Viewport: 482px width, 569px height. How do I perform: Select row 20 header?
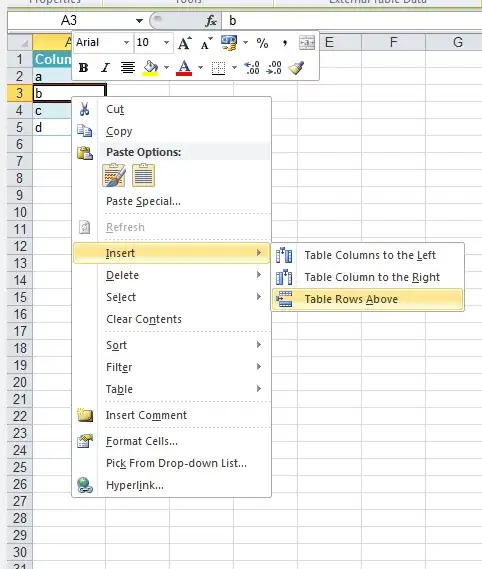point(20,382)
